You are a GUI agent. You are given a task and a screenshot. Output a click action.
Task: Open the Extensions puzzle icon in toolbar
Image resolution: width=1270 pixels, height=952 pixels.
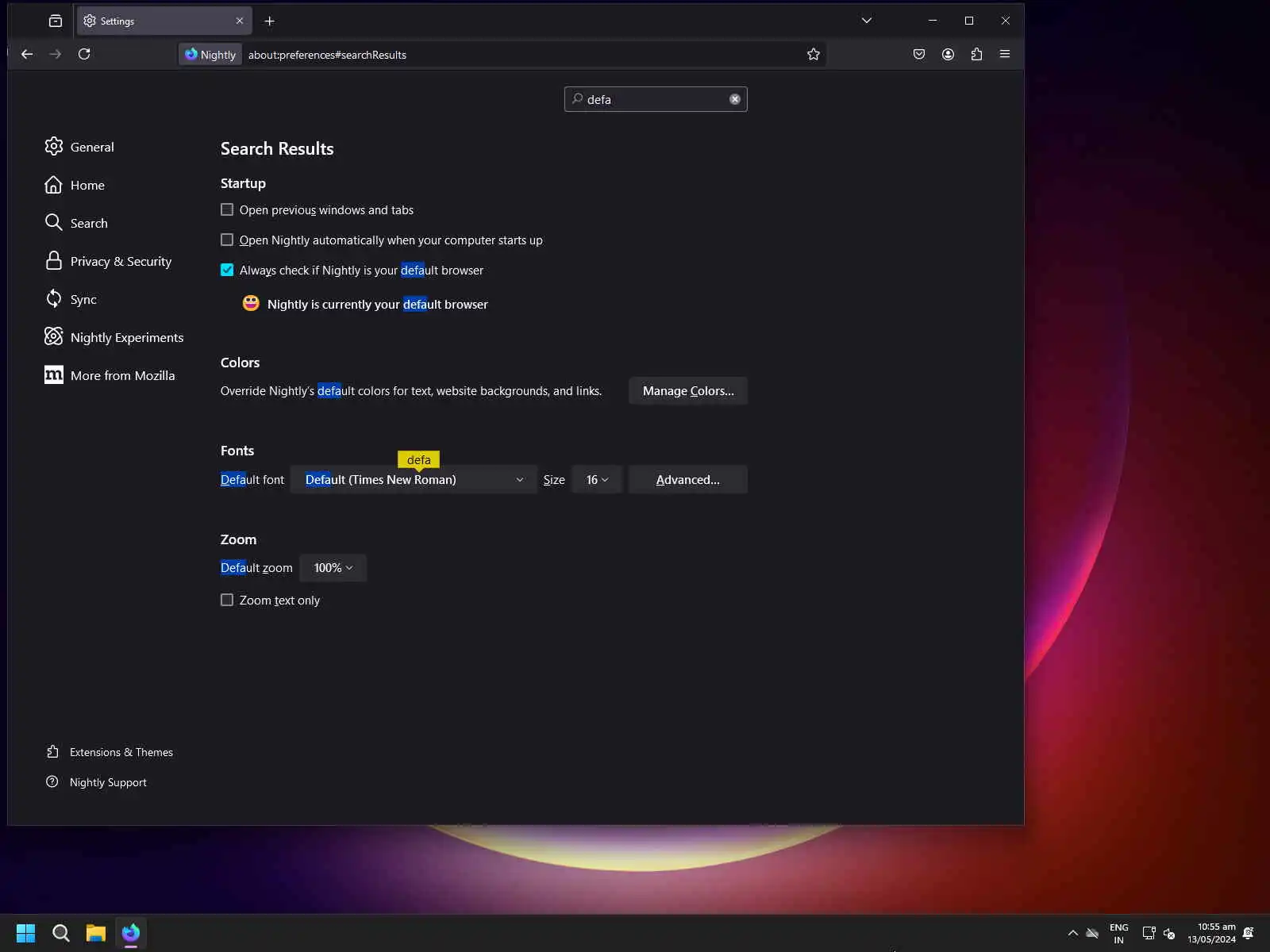coord(976,54)
